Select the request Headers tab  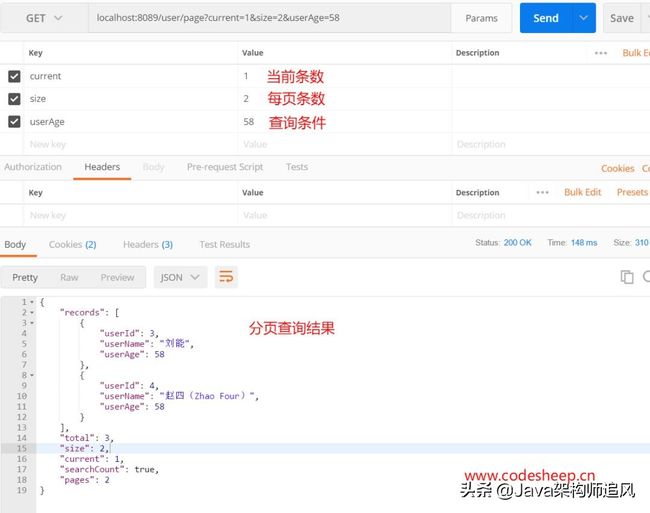(102, 167)
